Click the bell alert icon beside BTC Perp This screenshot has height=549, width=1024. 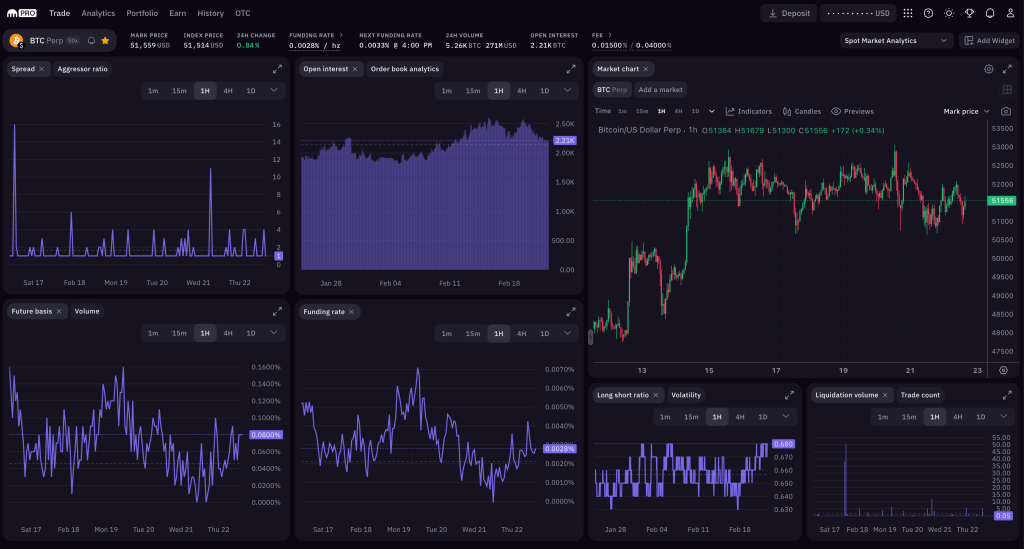91,41
